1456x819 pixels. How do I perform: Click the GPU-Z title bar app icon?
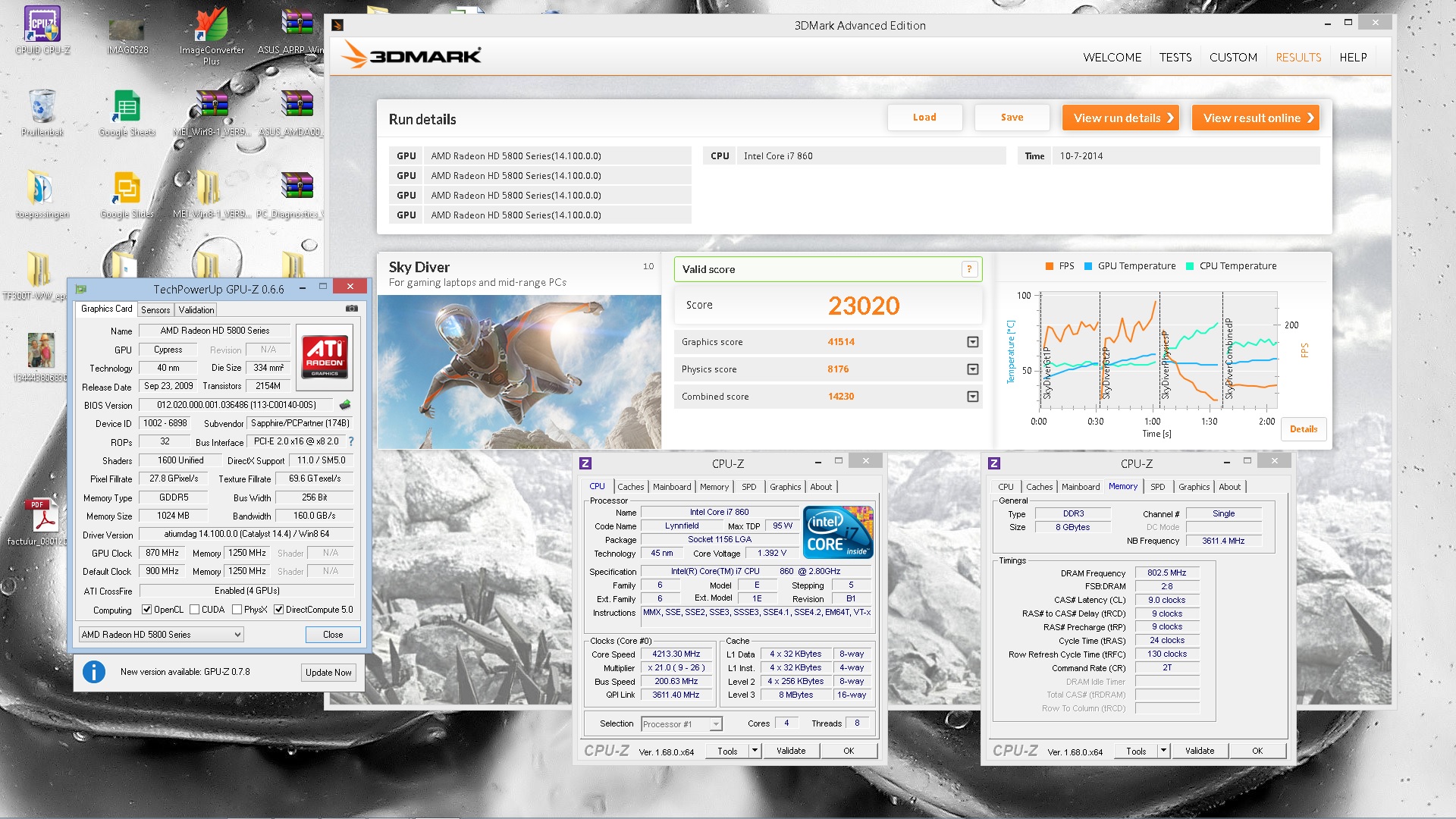(81, 289)
